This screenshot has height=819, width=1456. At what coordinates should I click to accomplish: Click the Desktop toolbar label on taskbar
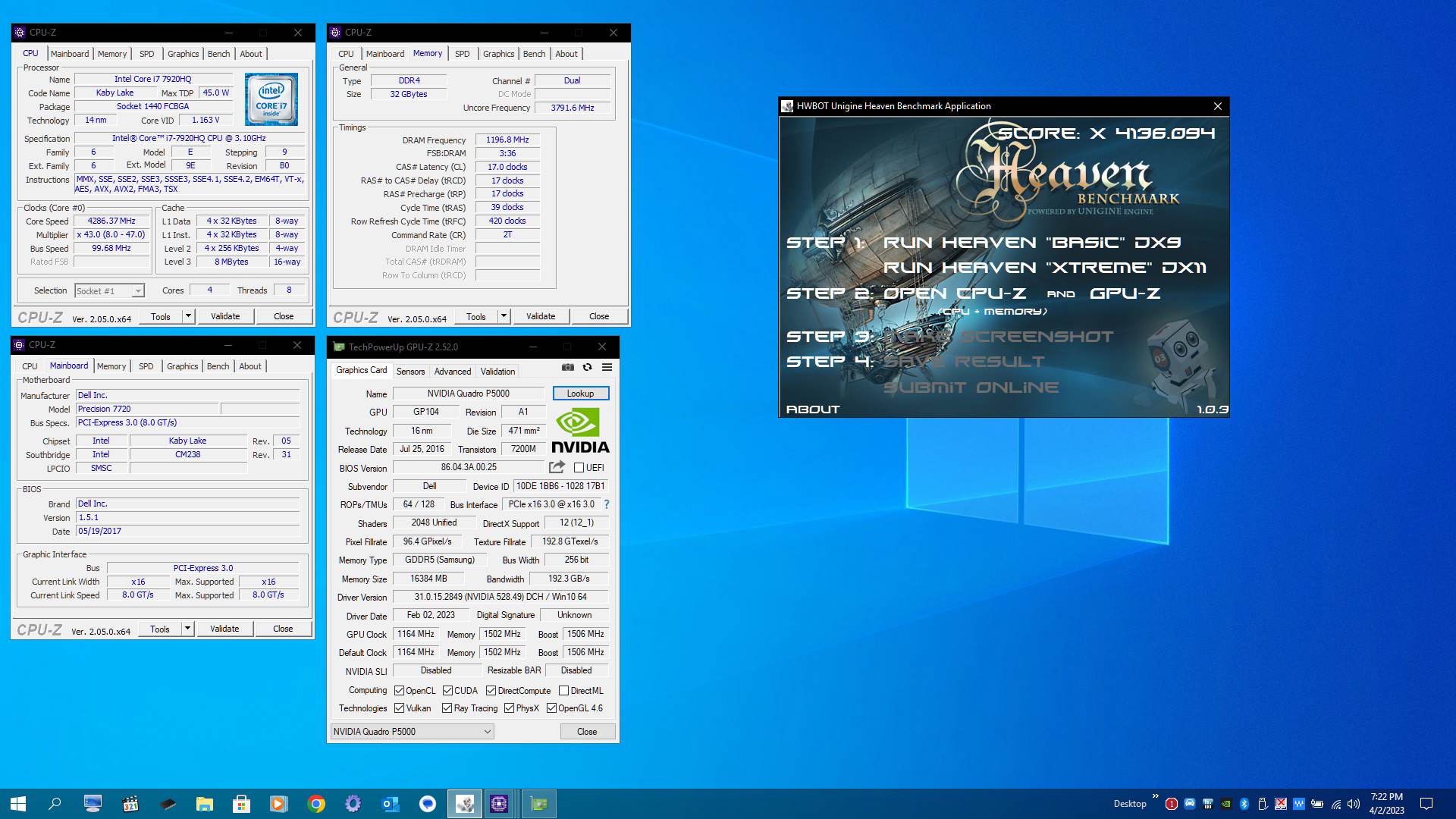[x=1129, y=804]
